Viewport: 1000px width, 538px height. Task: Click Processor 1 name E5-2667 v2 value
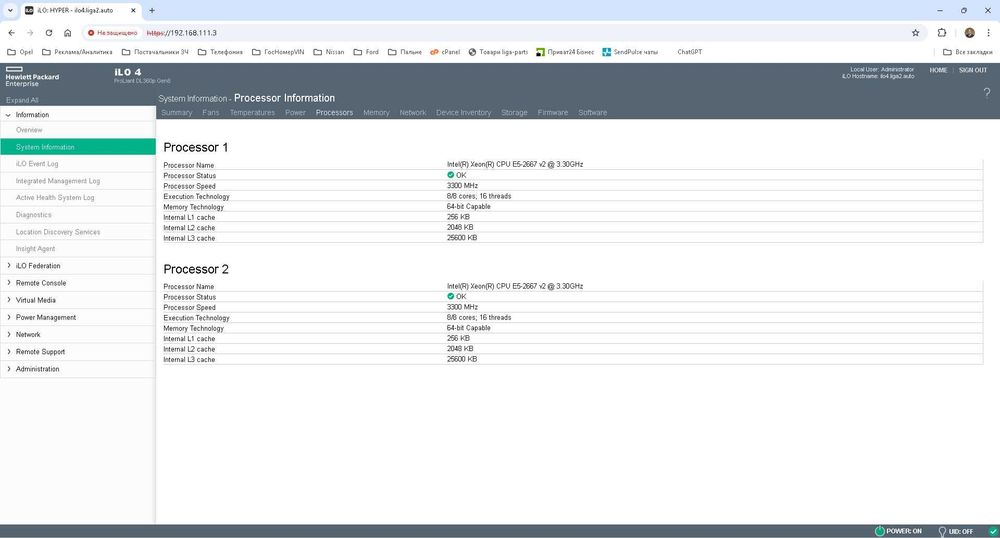pos(515,164)
